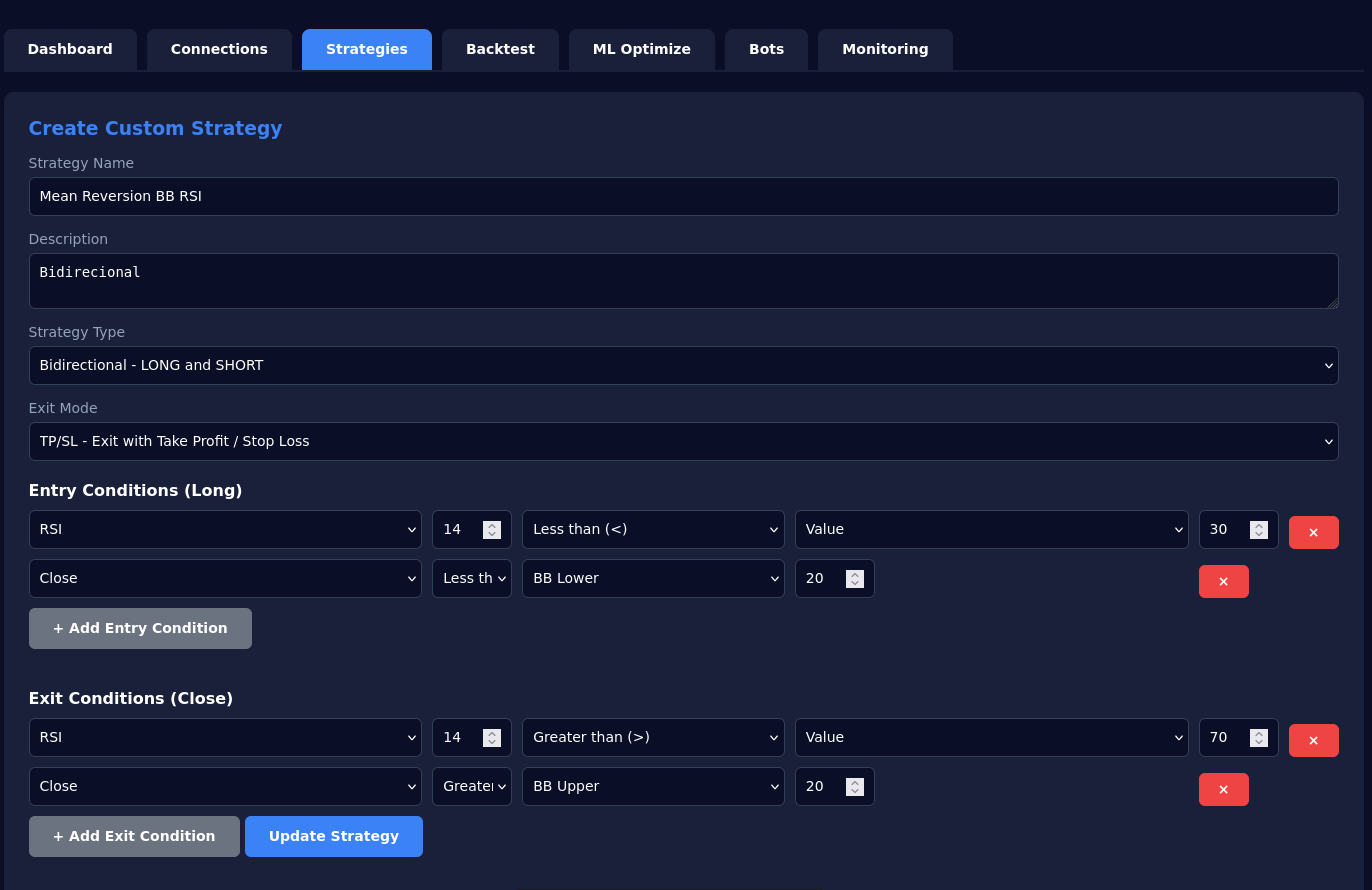1372x890 pixels.
Task: Go to the Monitoring tab
Action: pyautogui.click(x=884, y=49)
